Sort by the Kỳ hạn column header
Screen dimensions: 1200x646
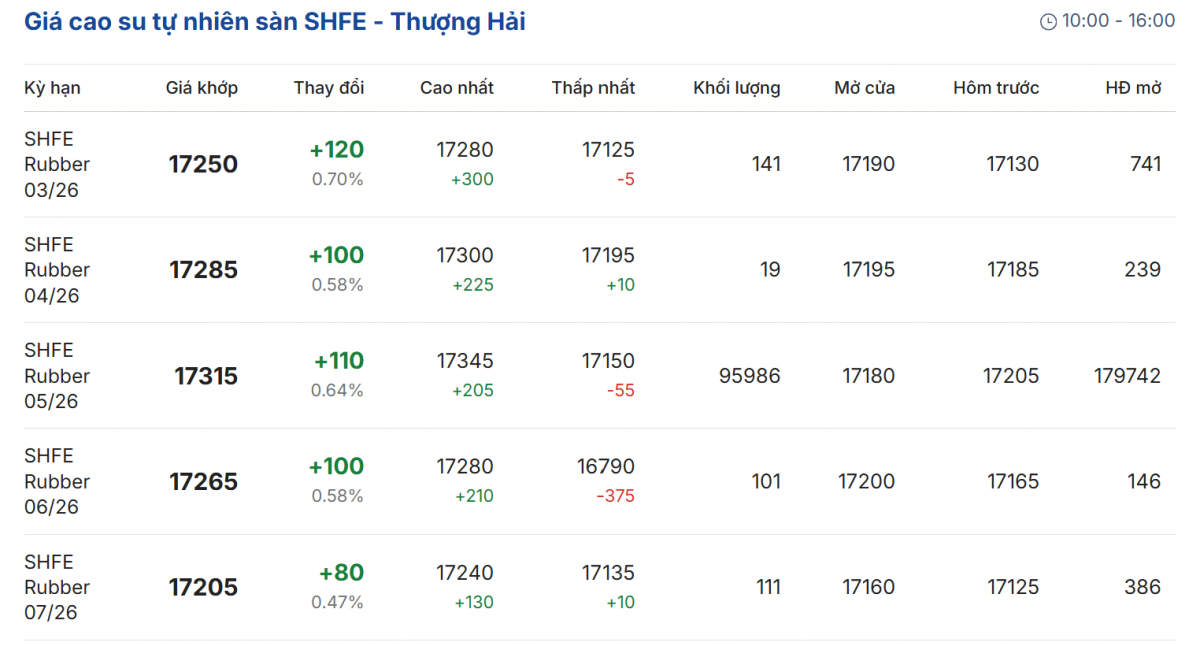coord(52,88)
